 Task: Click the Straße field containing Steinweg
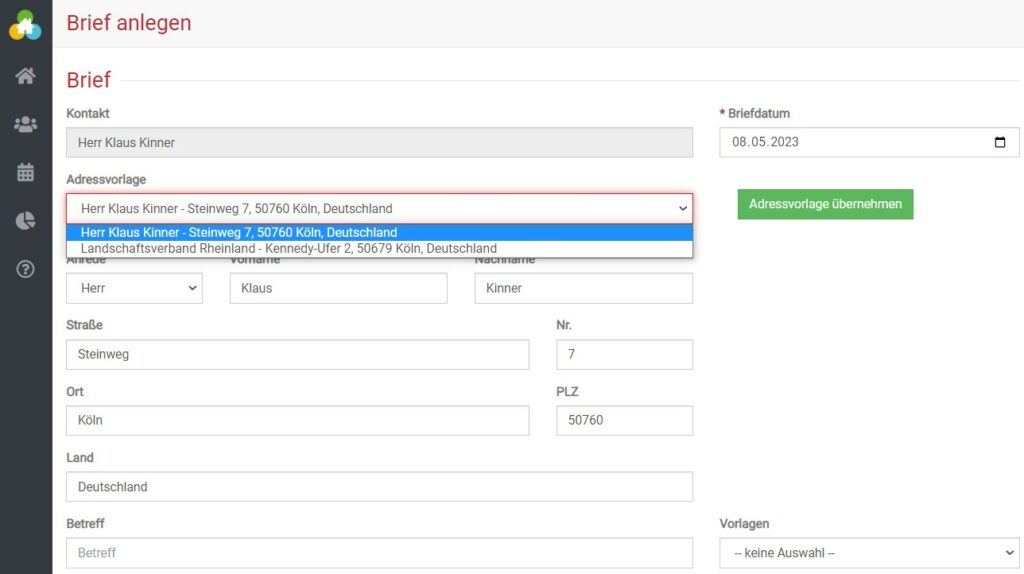(x=297, y=354)
